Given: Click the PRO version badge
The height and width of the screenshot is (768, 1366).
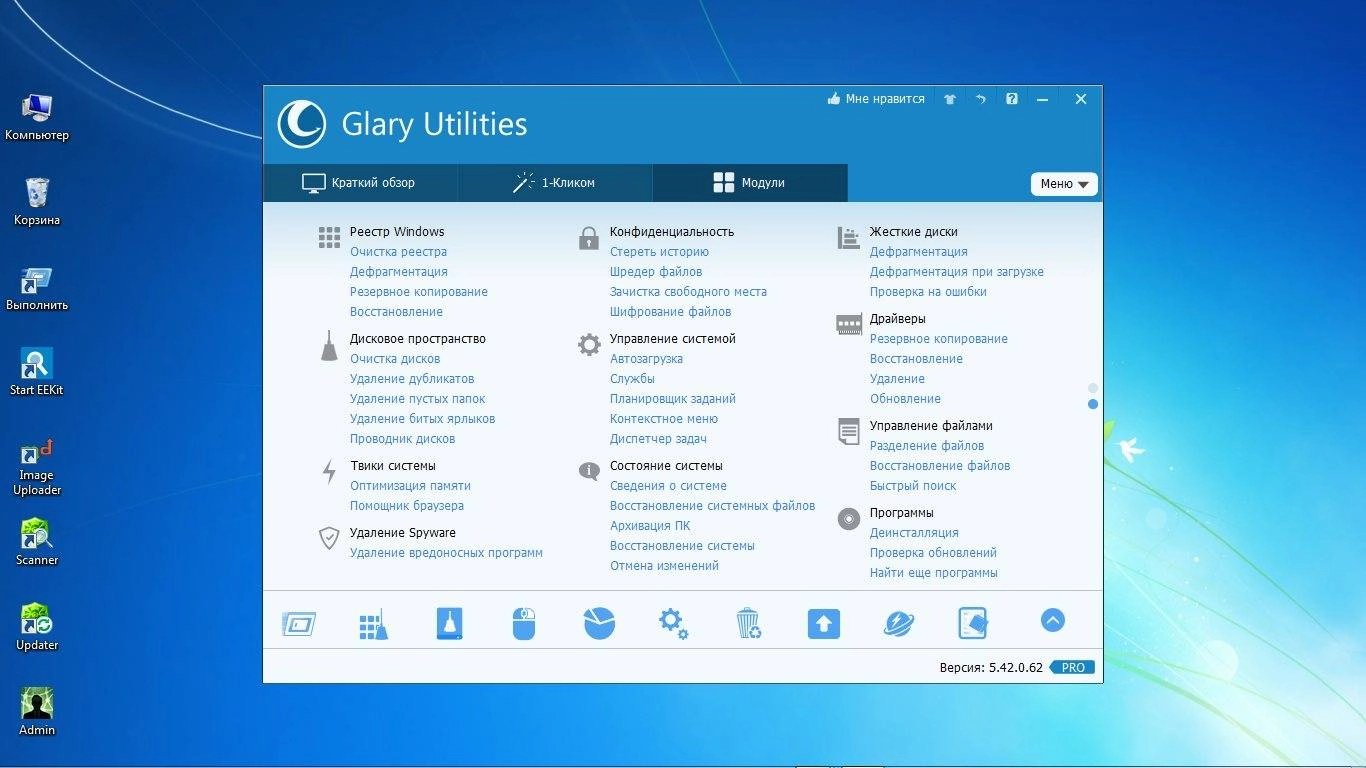Looking at the screenshot, I should [1072, 667].
